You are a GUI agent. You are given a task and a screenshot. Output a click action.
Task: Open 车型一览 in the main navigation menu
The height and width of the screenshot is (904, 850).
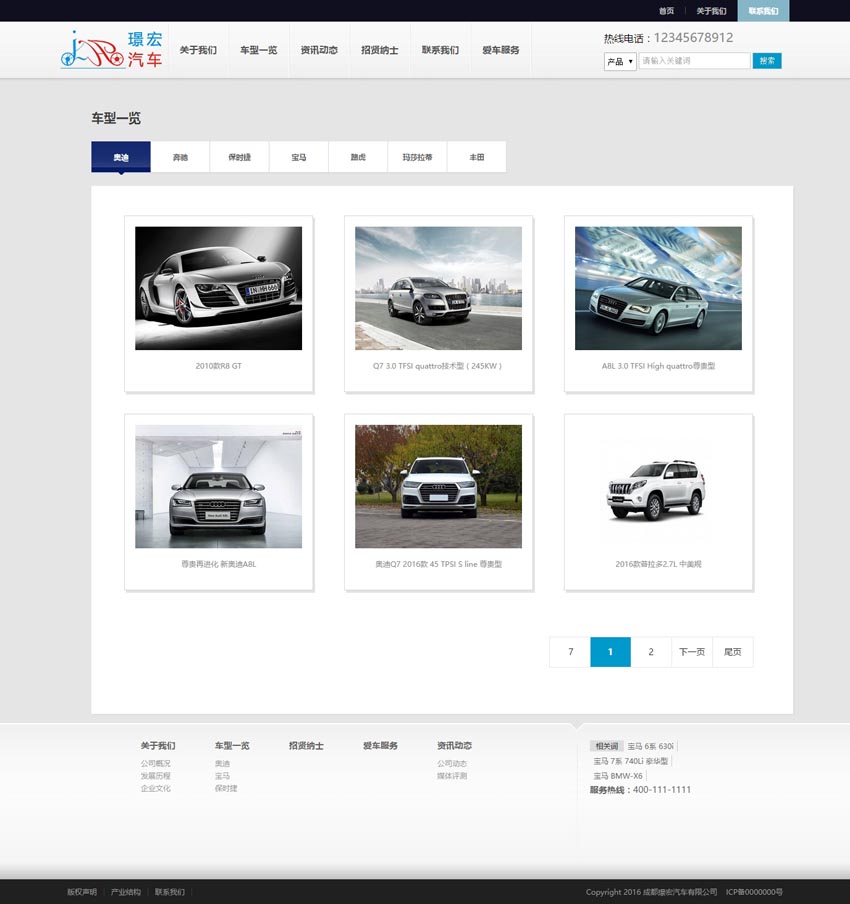point(259,50)
